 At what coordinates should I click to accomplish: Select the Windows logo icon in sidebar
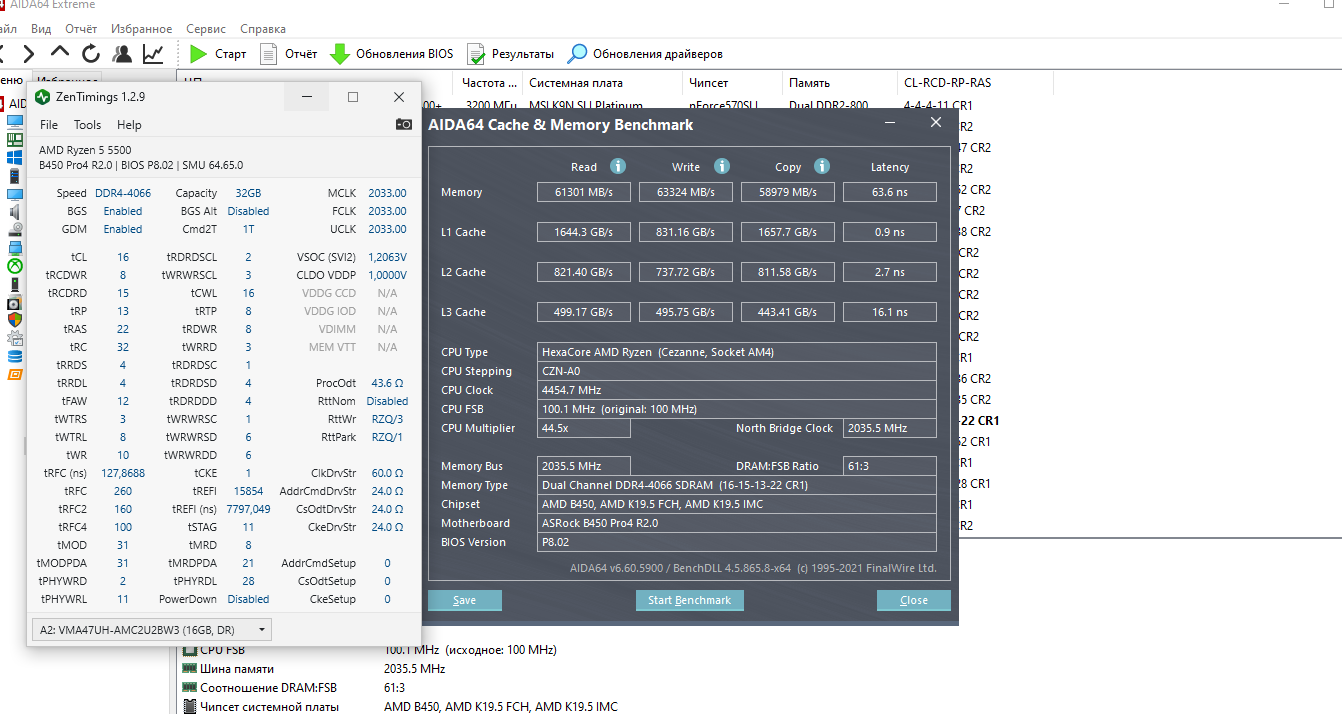[15, 157]
